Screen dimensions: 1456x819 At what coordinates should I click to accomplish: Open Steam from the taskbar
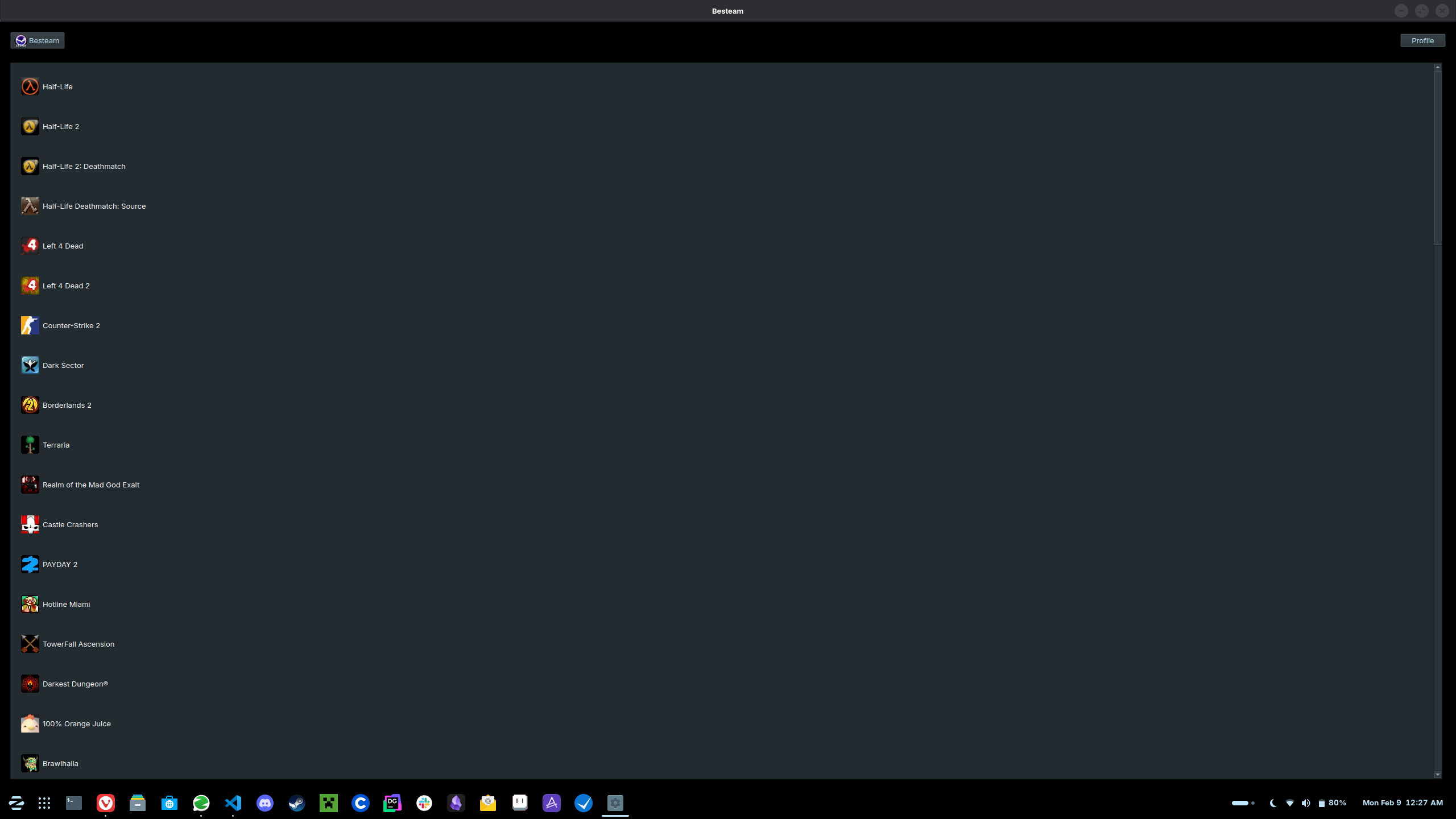(297, 803)
